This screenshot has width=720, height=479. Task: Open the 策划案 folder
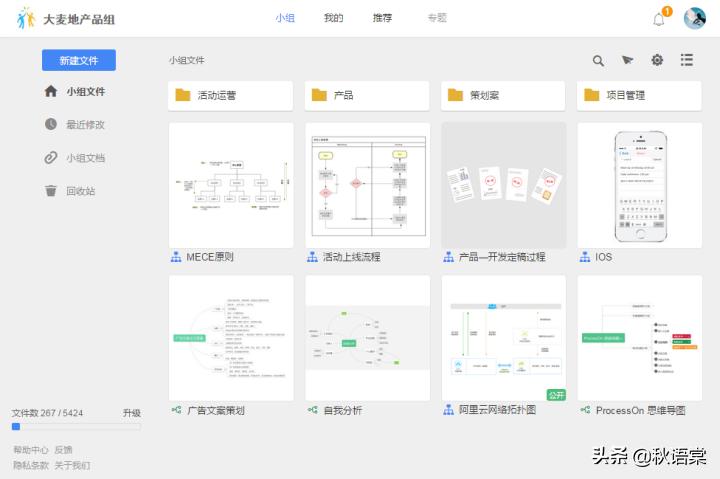coord(503,96)
